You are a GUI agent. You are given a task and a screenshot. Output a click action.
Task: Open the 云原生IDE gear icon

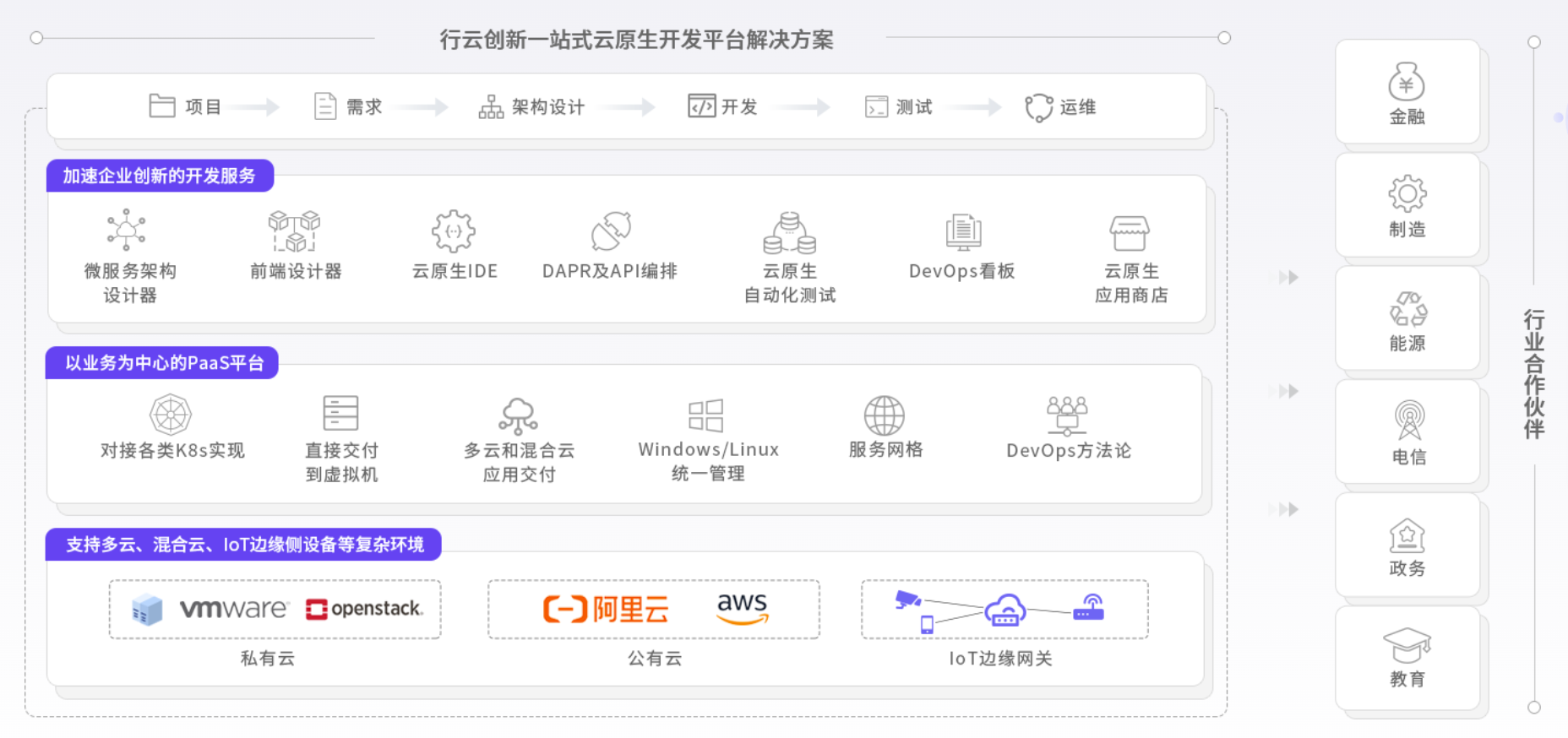(x=454, y=231)
